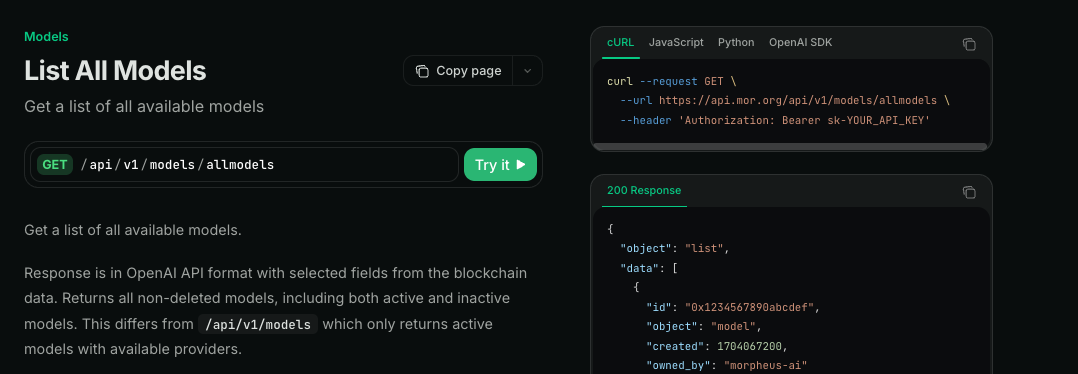The height and width of the screenshot is (374, 1078).
Task: Click the List All Models heading
Action: (115, 71)
